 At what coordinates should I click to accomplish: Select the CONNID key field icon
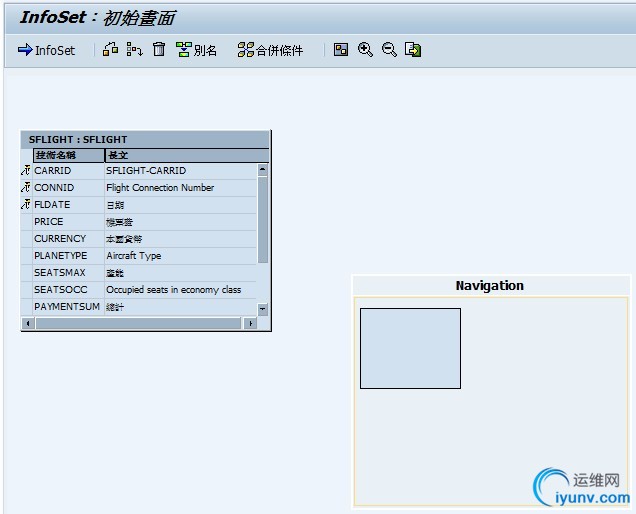tap(26, 187)
